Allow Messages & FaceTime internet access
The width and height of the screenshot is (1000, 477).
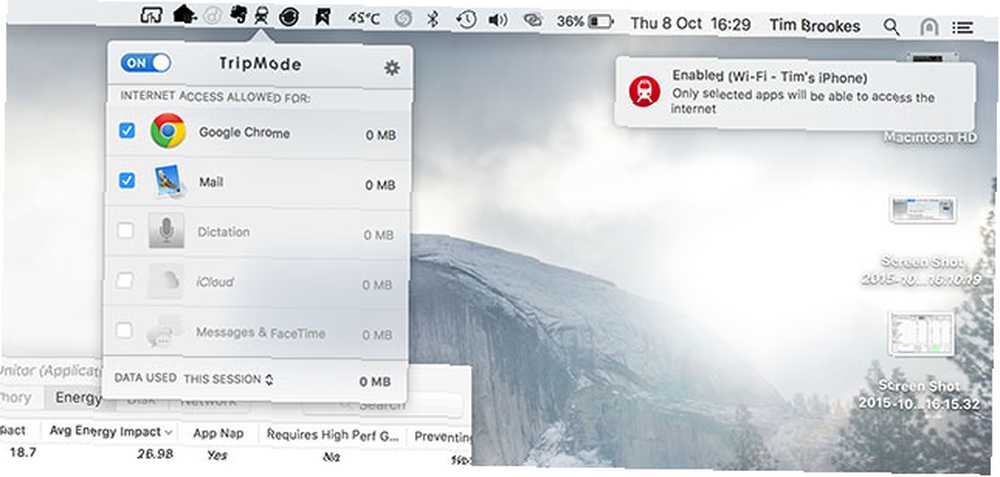(x=124, y=330)
